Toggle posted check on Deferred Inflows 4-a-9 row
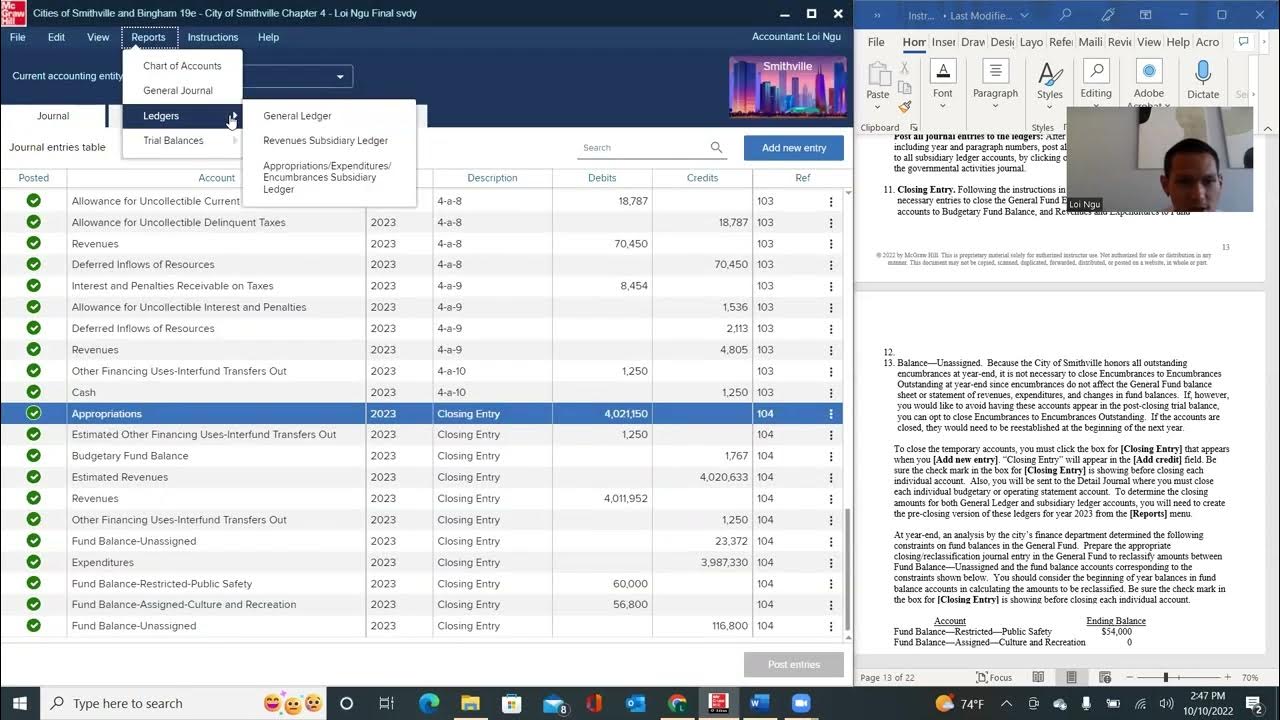Viewport: 1280px width, 720px height. (x=34, y=328)
